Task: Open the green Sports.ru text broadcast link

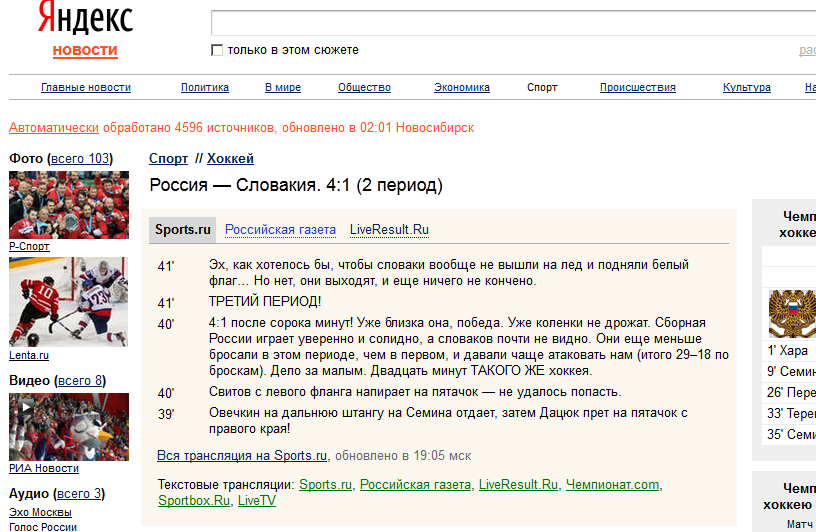Action: pyautogui.click(x=325, y=485)
